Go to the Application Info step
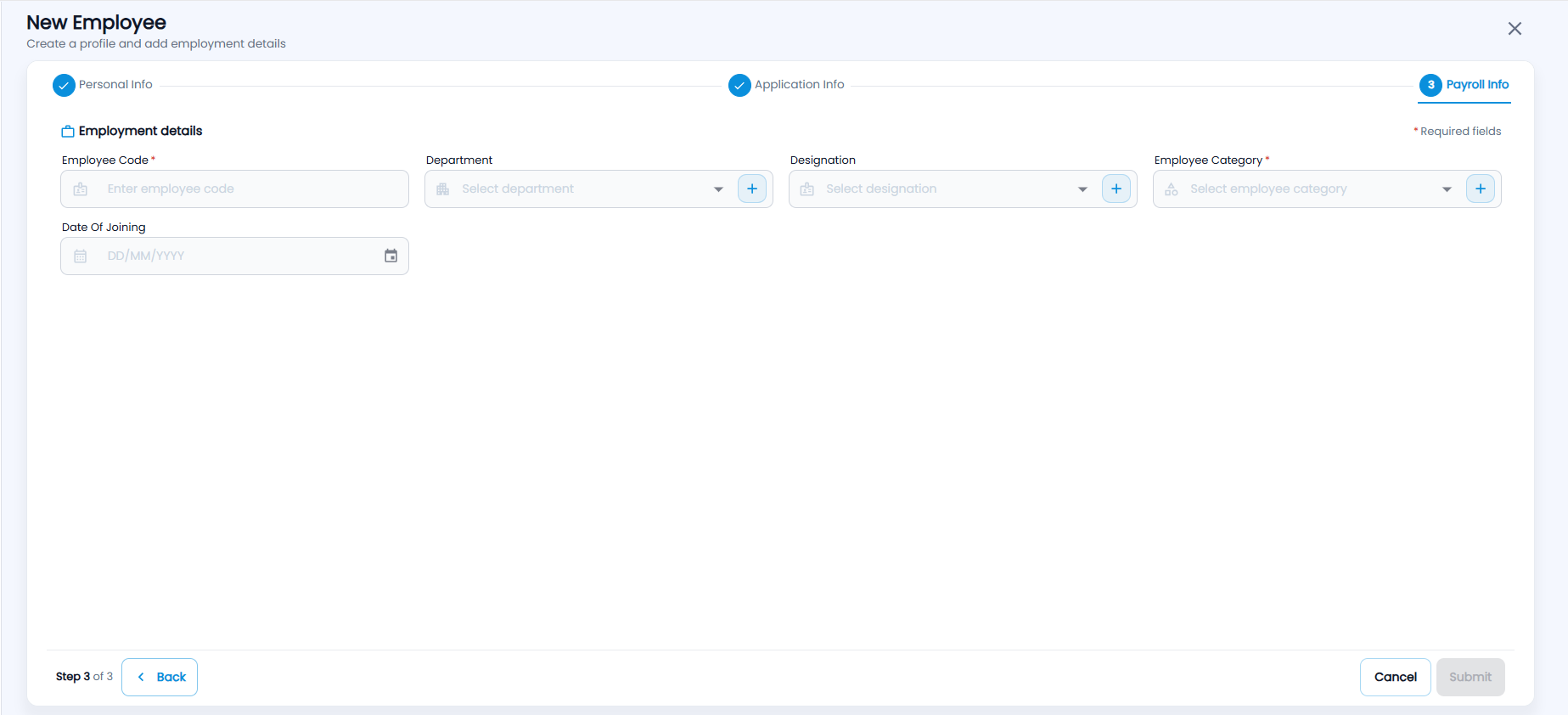The height and width of the screenshot is (715, 1568). coord(787,85)
